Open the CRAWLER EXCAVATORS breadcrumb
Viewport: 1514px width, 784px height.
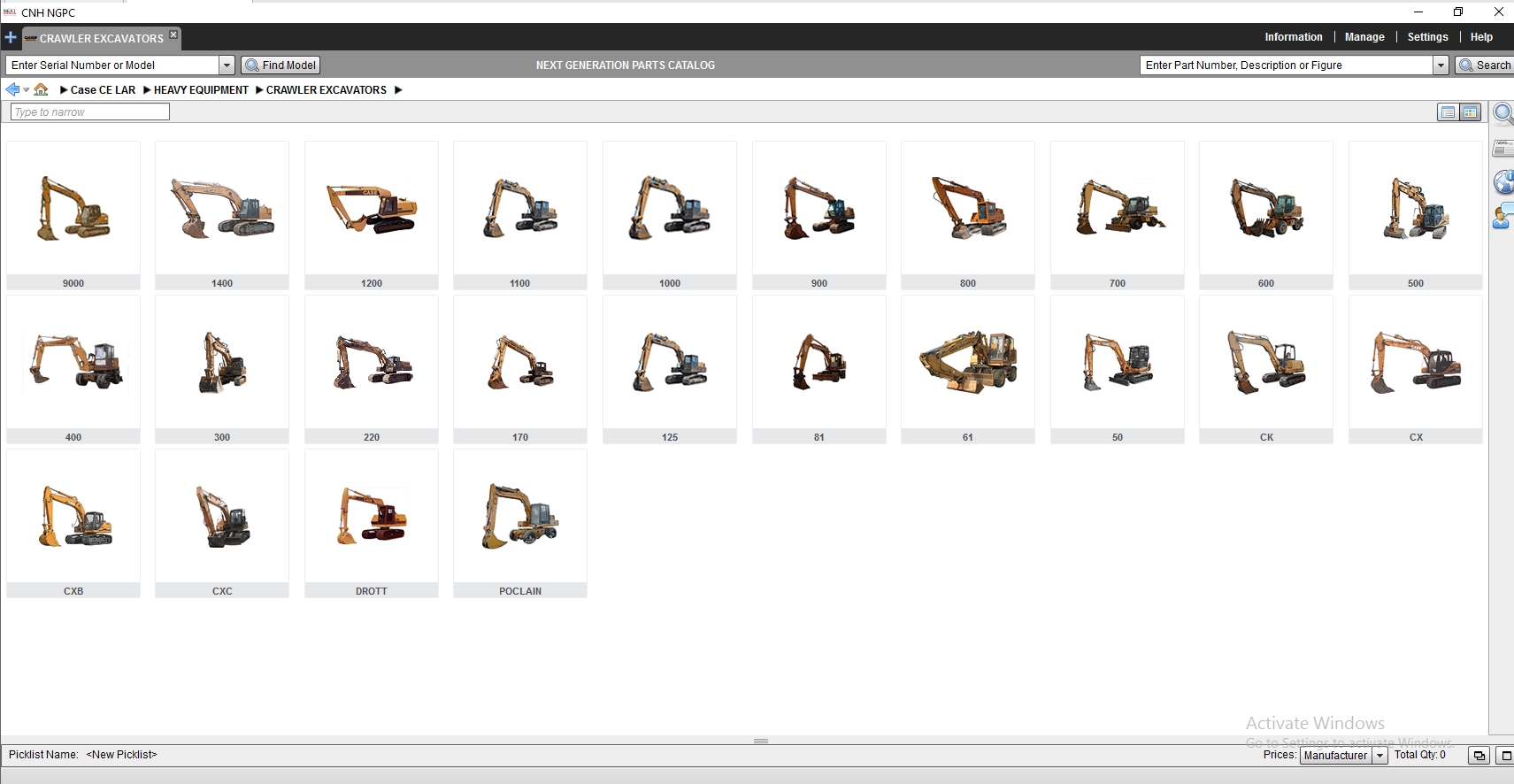tap(327, 90)
